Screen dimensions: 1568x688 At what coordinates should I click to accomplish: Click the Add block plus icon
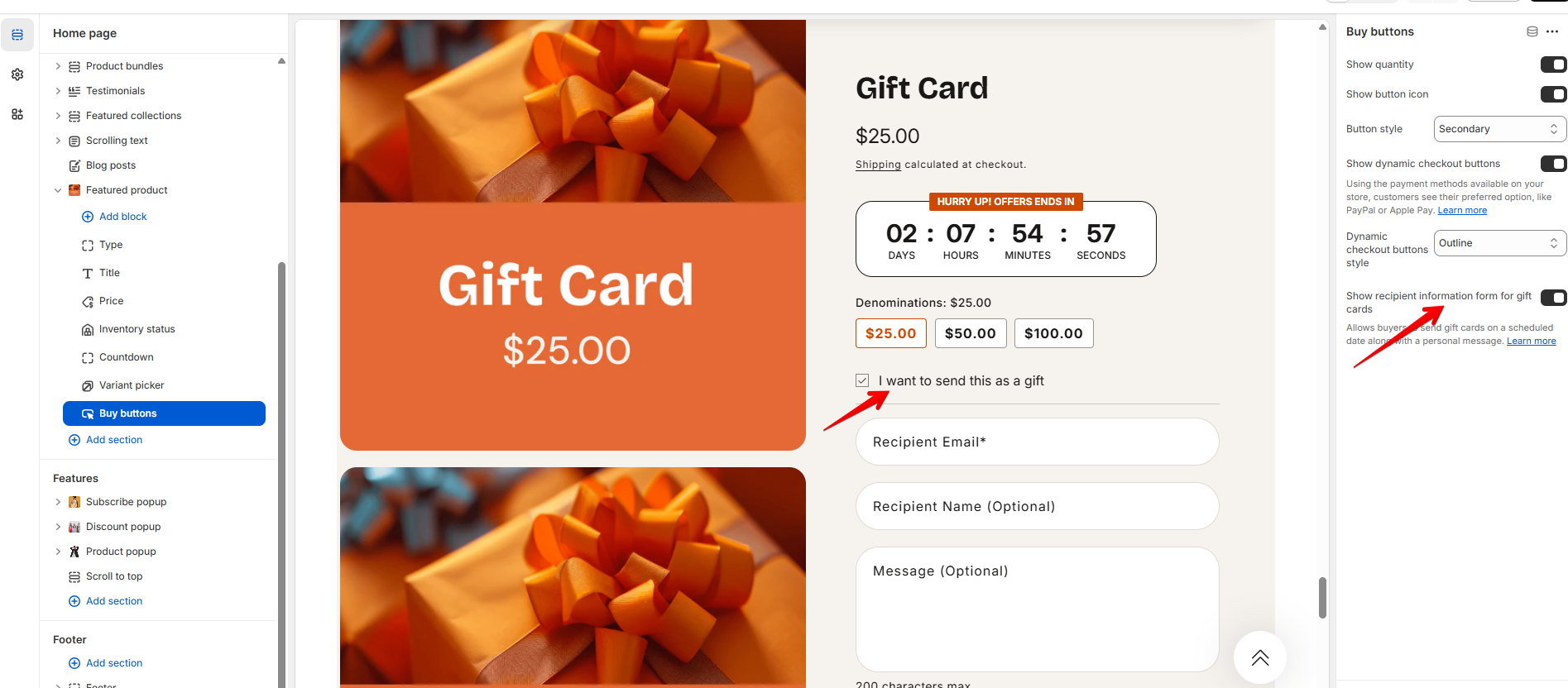pos(88,217)
